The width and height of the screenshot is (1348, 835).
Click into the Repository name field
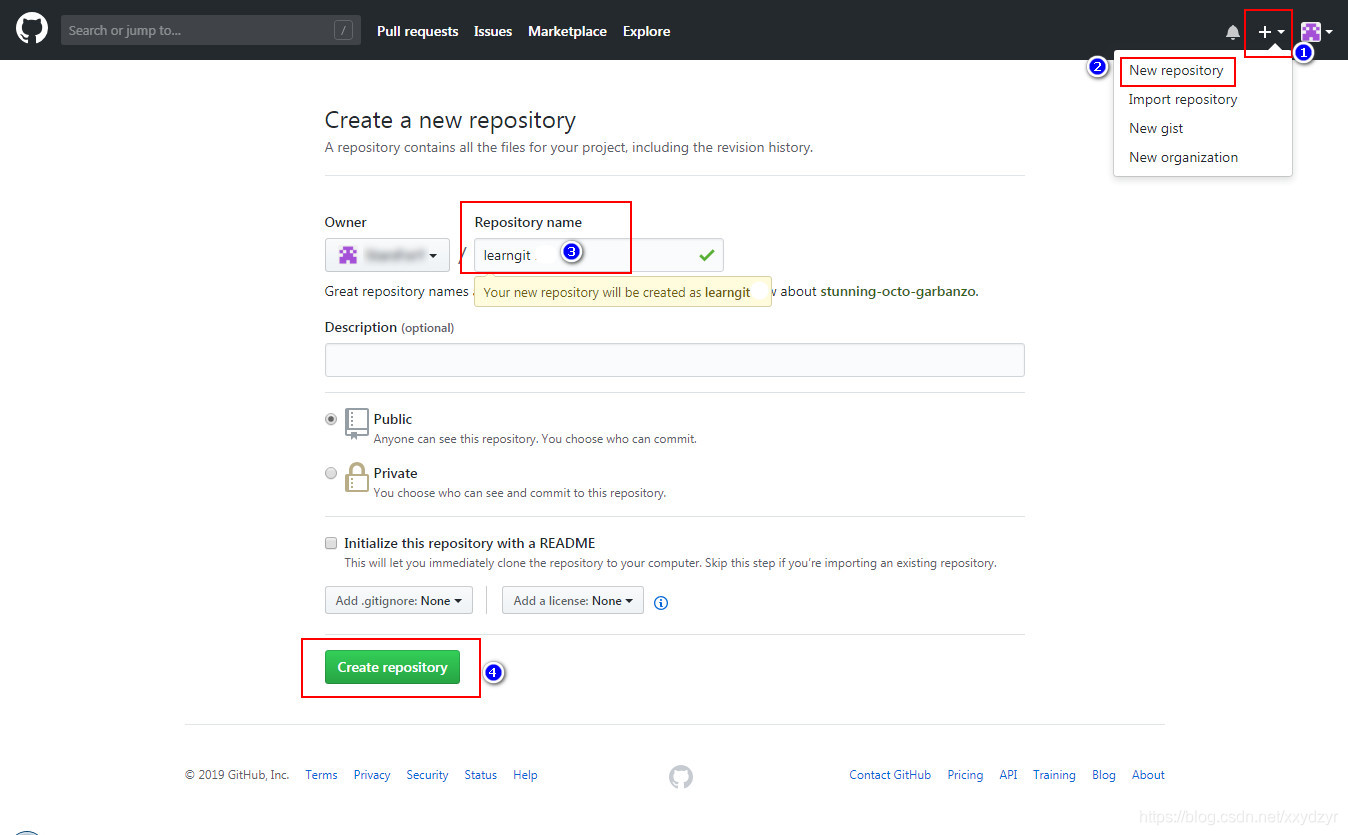pos(598,255)
